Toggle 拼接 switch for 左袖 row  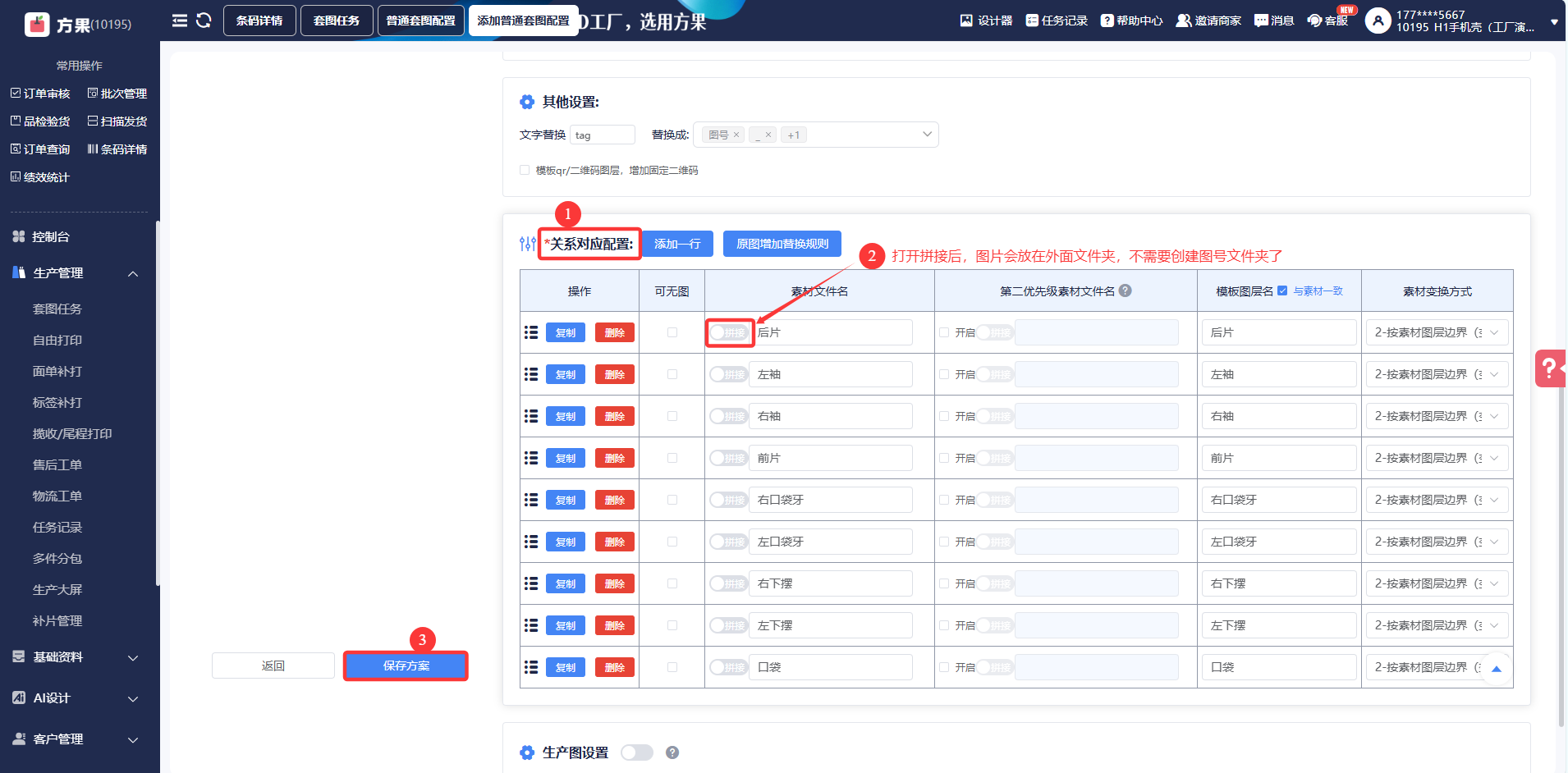pyautogui.click(x=728, y=374)
